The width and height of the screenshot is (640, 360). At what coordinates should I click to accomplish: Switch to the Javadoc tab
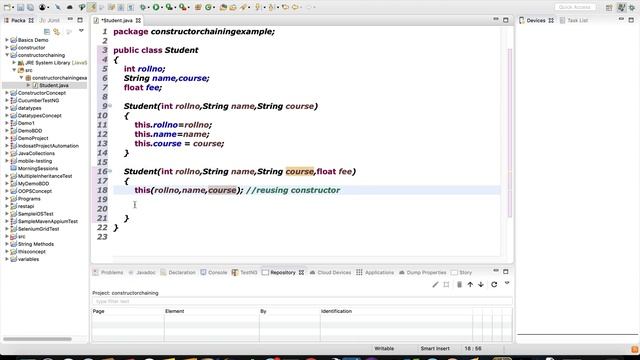tap(142, 272)
